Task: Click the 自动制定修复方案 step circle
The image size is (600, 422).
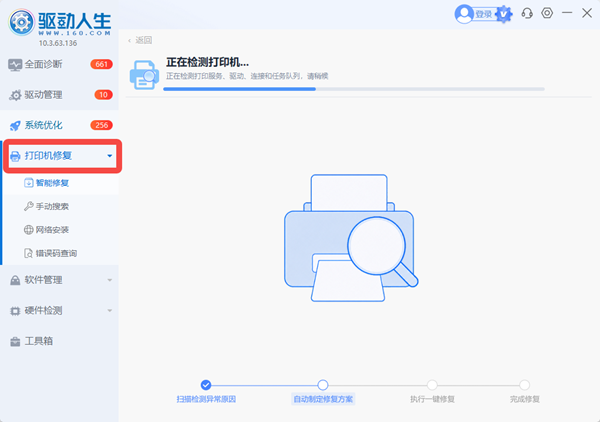Action: (323, 385)
